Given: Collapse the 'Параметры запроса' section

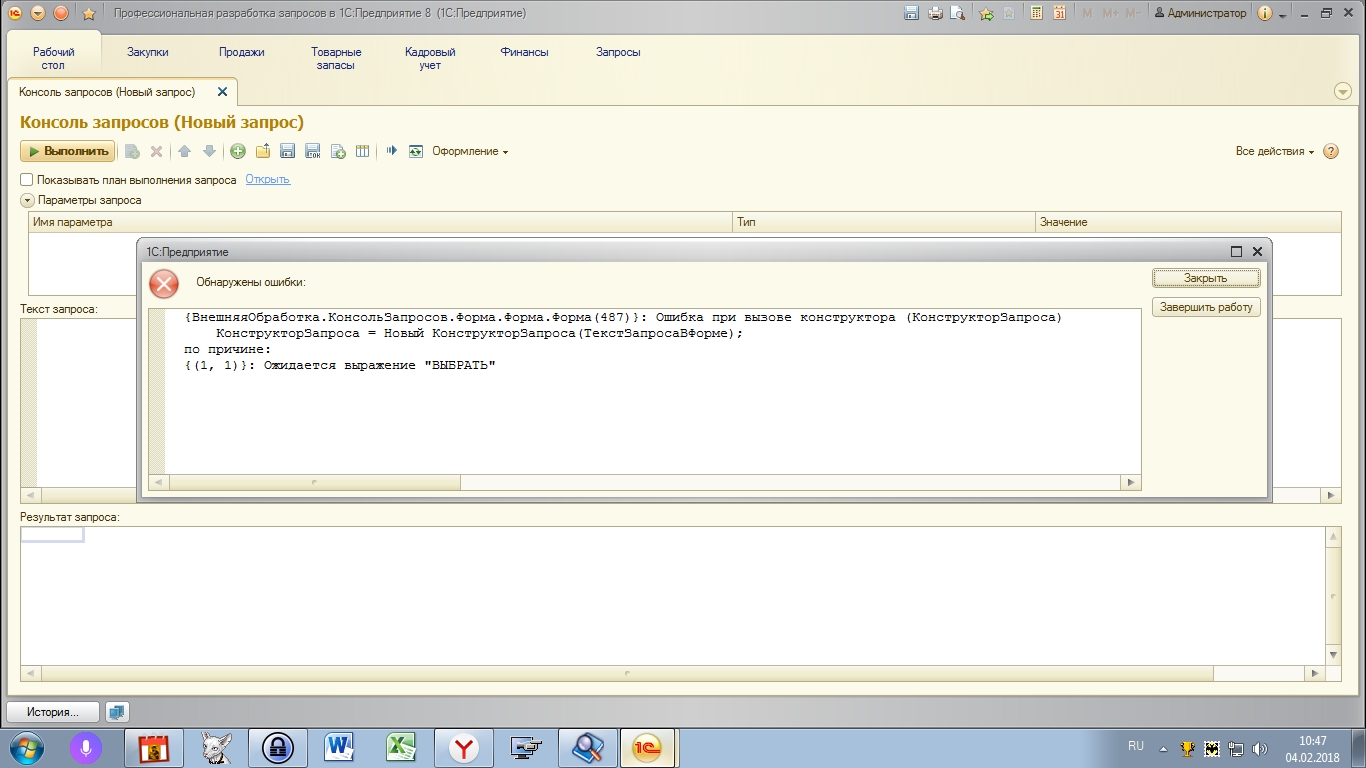Looking at the screenshot, I should (28, 200).
